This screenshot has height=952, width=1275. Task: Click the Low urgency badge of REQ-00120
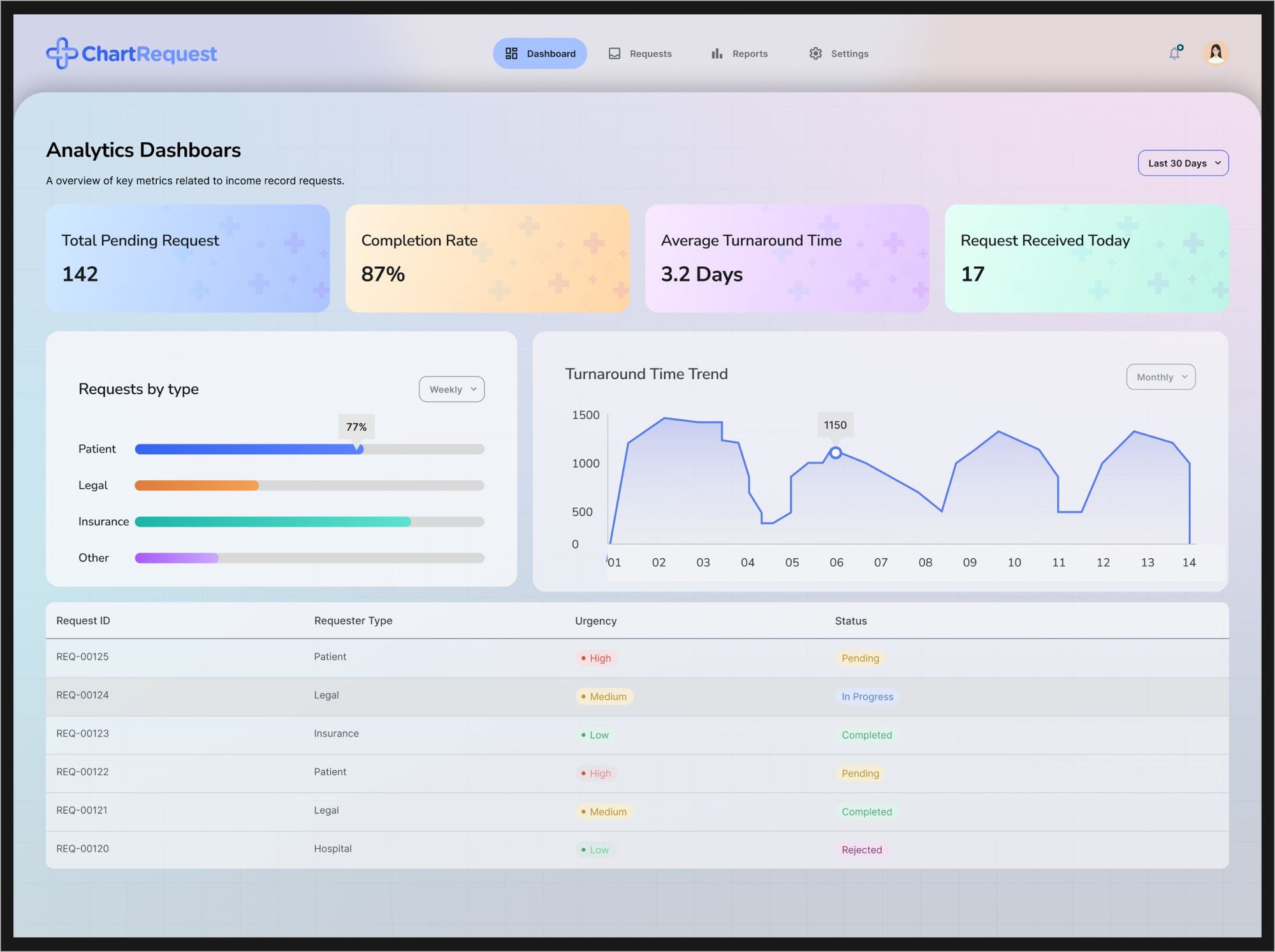[x=595, y=850]
